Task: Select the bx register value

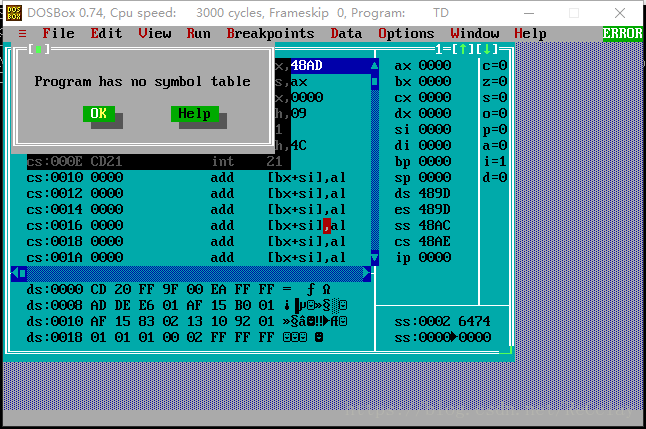Action: click(435, 82)
